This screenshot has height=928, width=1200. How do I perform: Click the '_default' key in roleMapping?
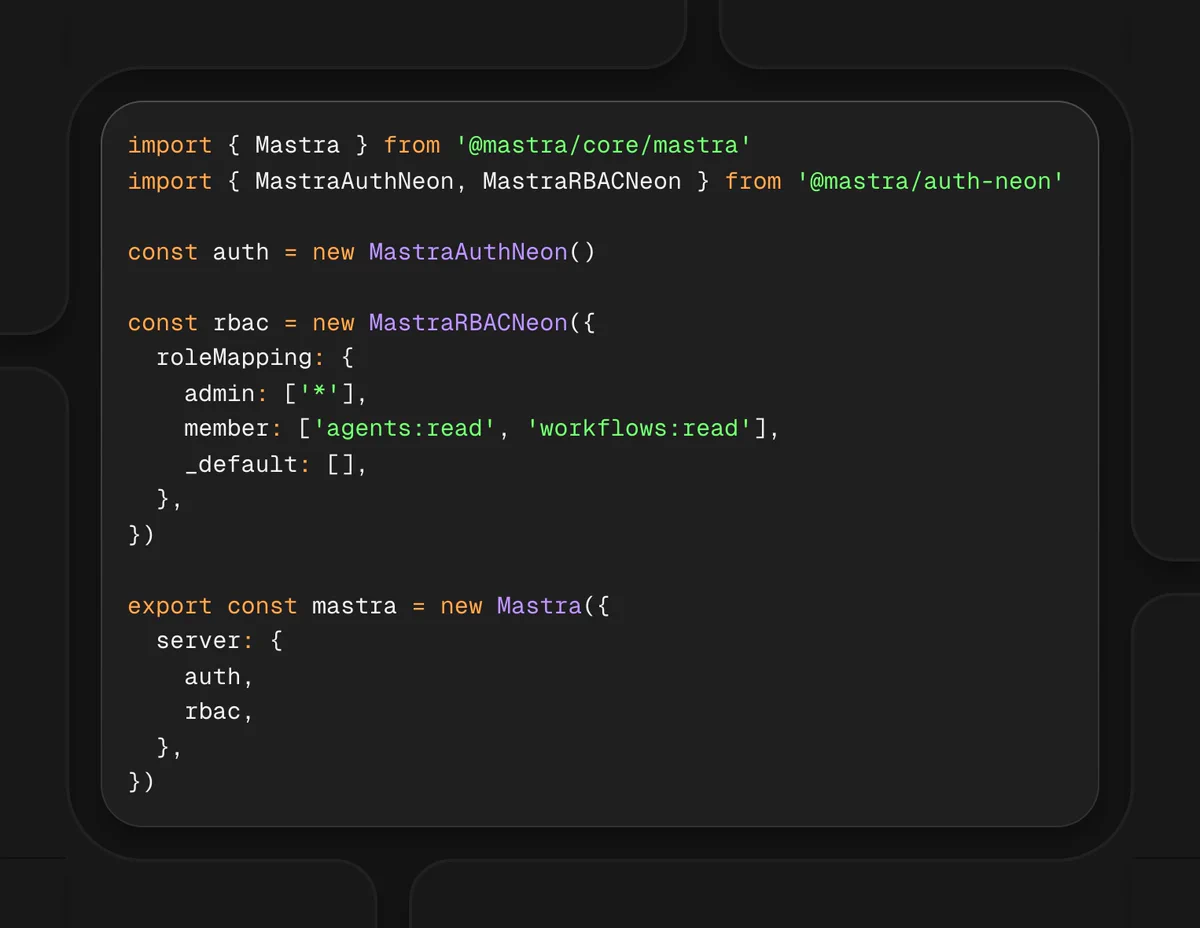click(240, 464)
